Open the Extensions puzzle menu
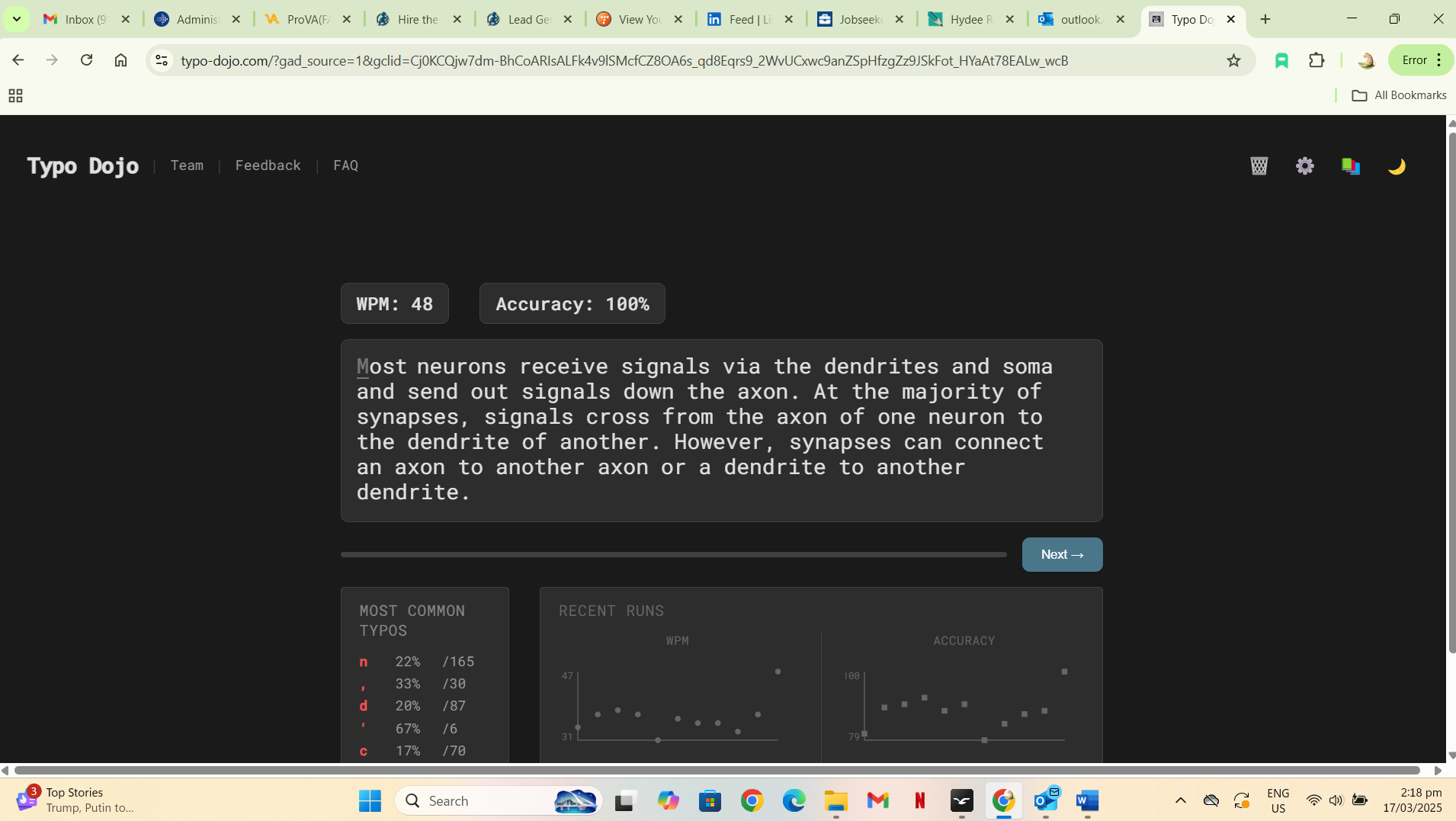Image resolution: width=1456 pixels, height=821 pixels. point(1316,60)
